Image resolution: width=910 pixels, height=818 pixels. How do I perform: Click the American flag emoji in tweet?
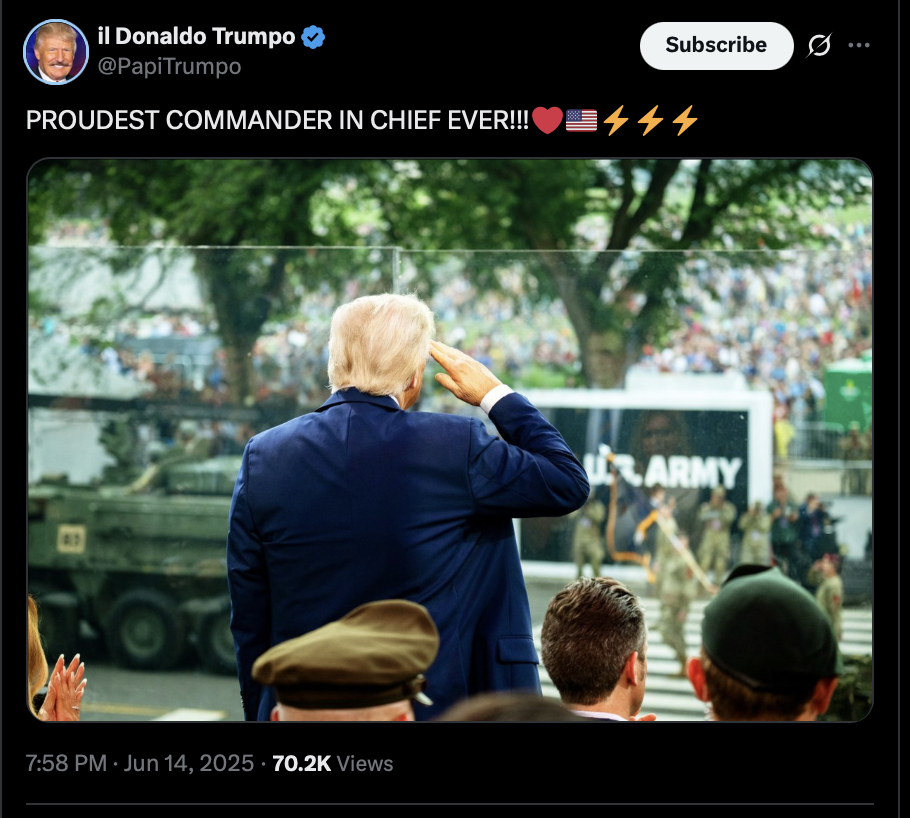pyautogui.click(x=581, y=121)
